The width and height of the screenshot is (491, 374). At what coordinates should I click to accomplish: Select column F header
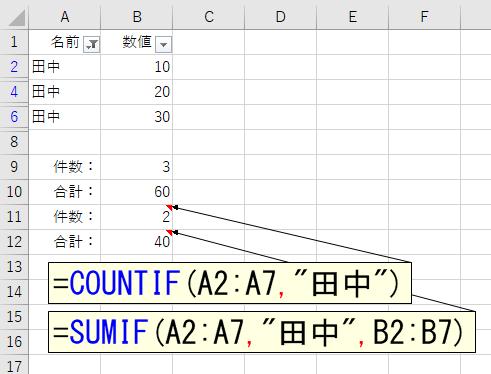[424, 17]
